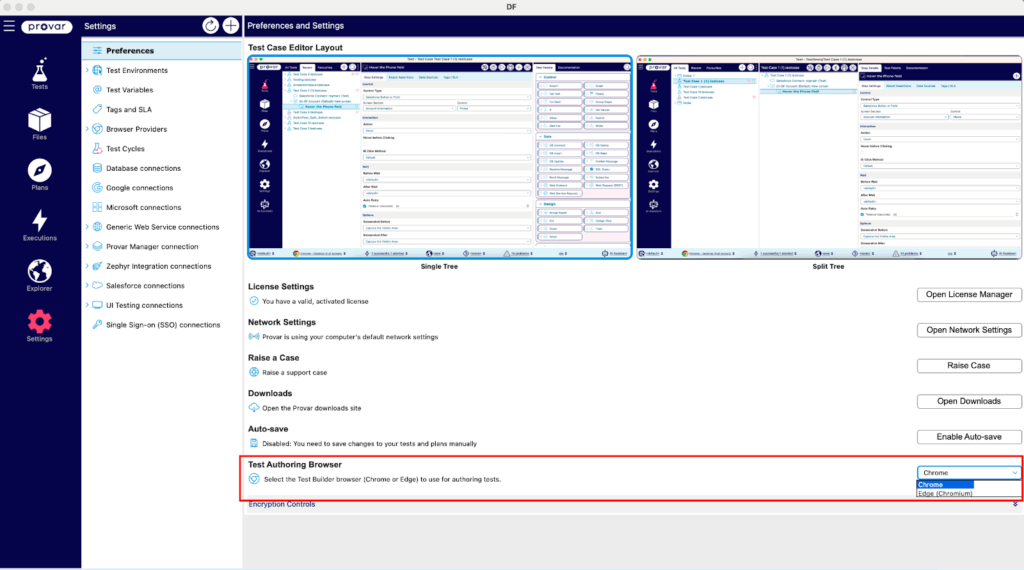Expand Zephyr Integration connections node
1024x570 pixels.
point(87,266)
